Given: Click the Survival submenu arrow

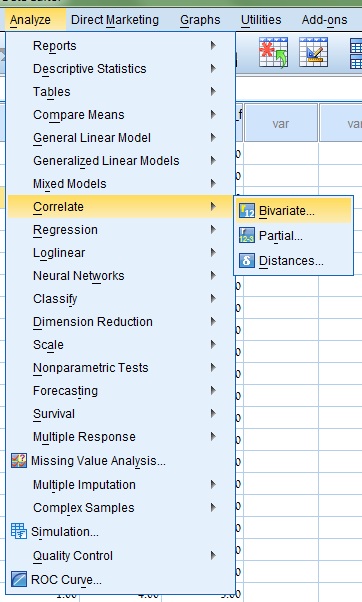Looking at the screenshot, I should [213, 414].
